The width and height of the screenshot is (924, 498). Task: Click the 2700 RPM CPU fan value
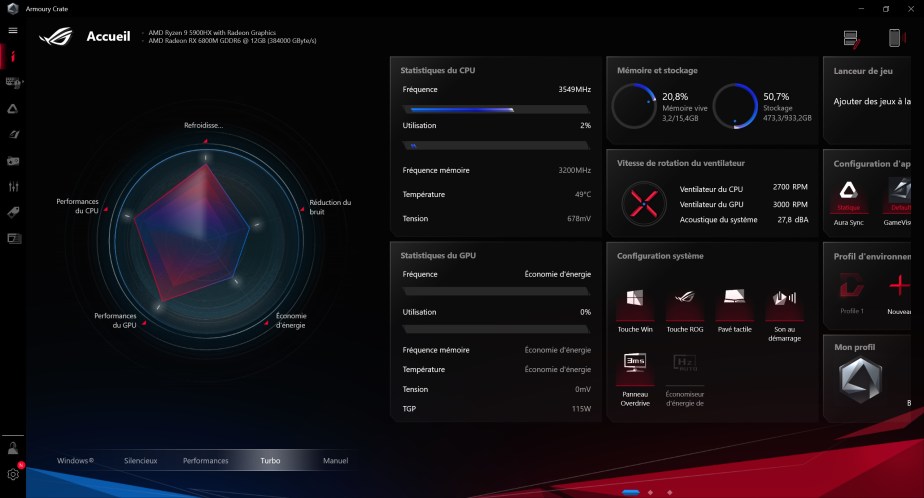(790, 187)
